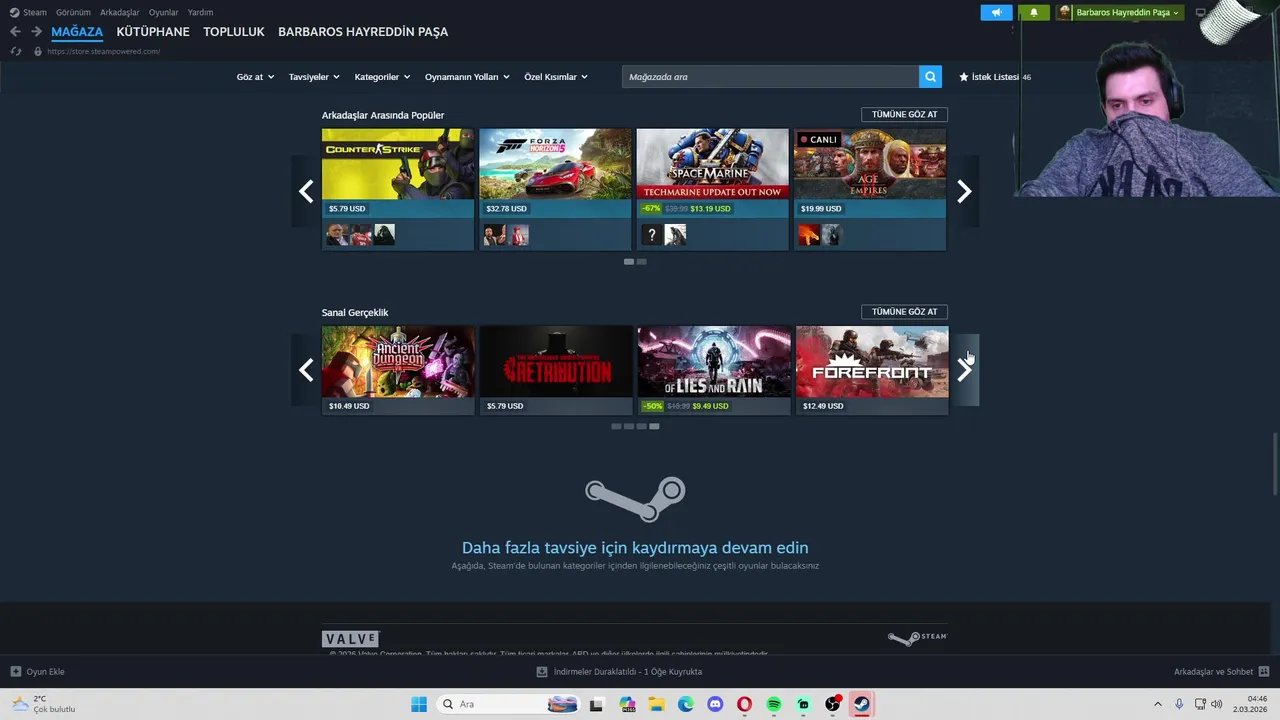Screen dimensions: 1280x720
Task: Open Opera browser from the taskbar
Action: click(x=744, y=704)
